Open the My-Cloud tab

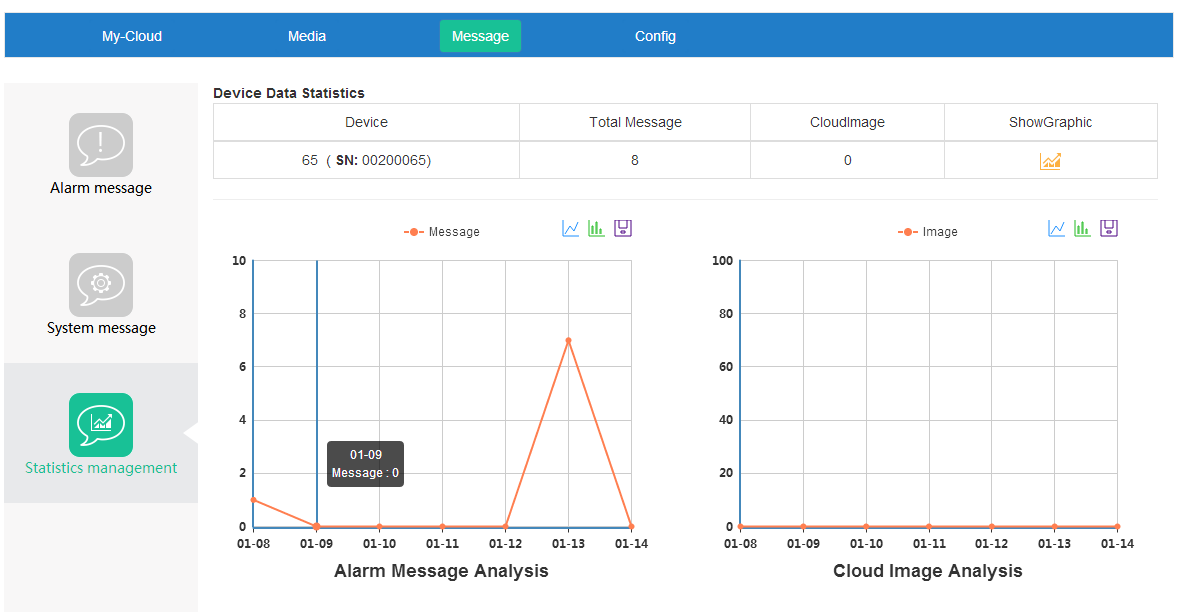pos(132,36)
